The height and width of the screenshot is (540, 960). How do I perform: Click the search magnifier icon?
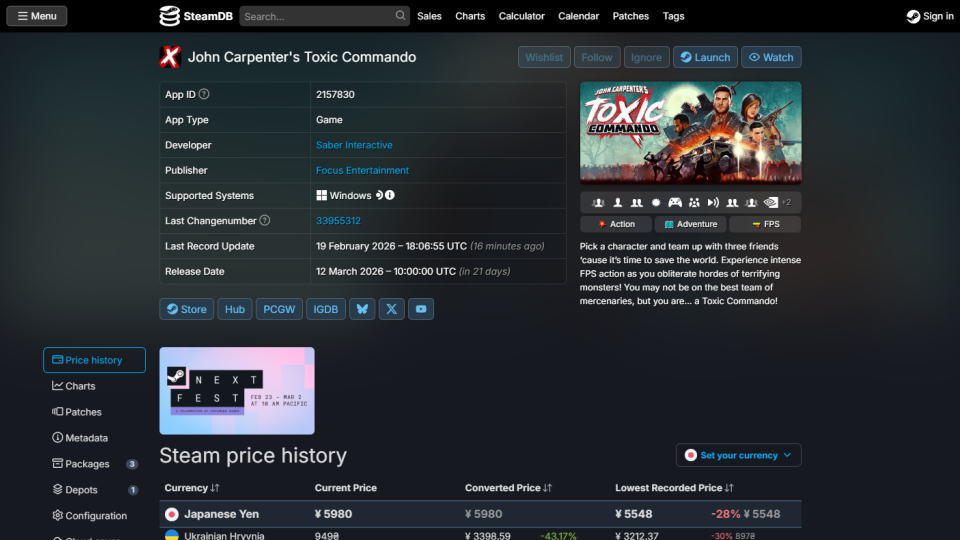tap(400, 16)
